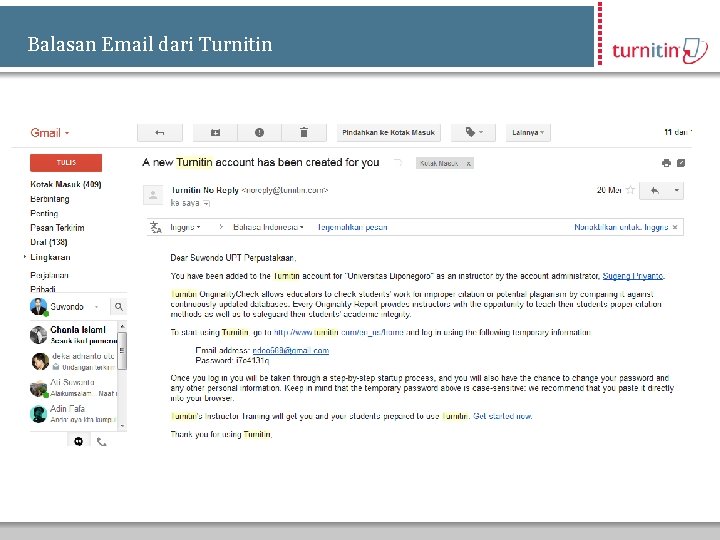The height and width of the screenshot is (540, 720).
Task: Open the turnitin.com home link
Action: [339, 332]
